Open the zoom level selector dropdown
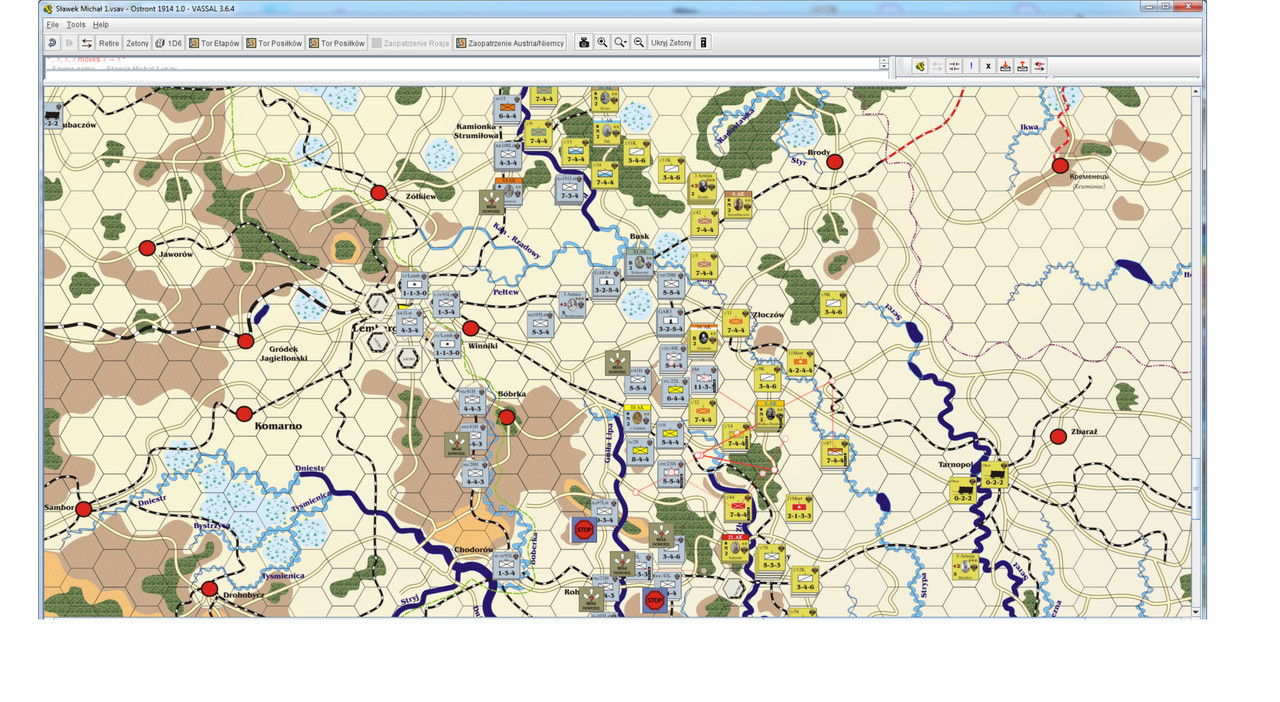Viewport: 1280px width, 702px height. [x=621, y=43]
